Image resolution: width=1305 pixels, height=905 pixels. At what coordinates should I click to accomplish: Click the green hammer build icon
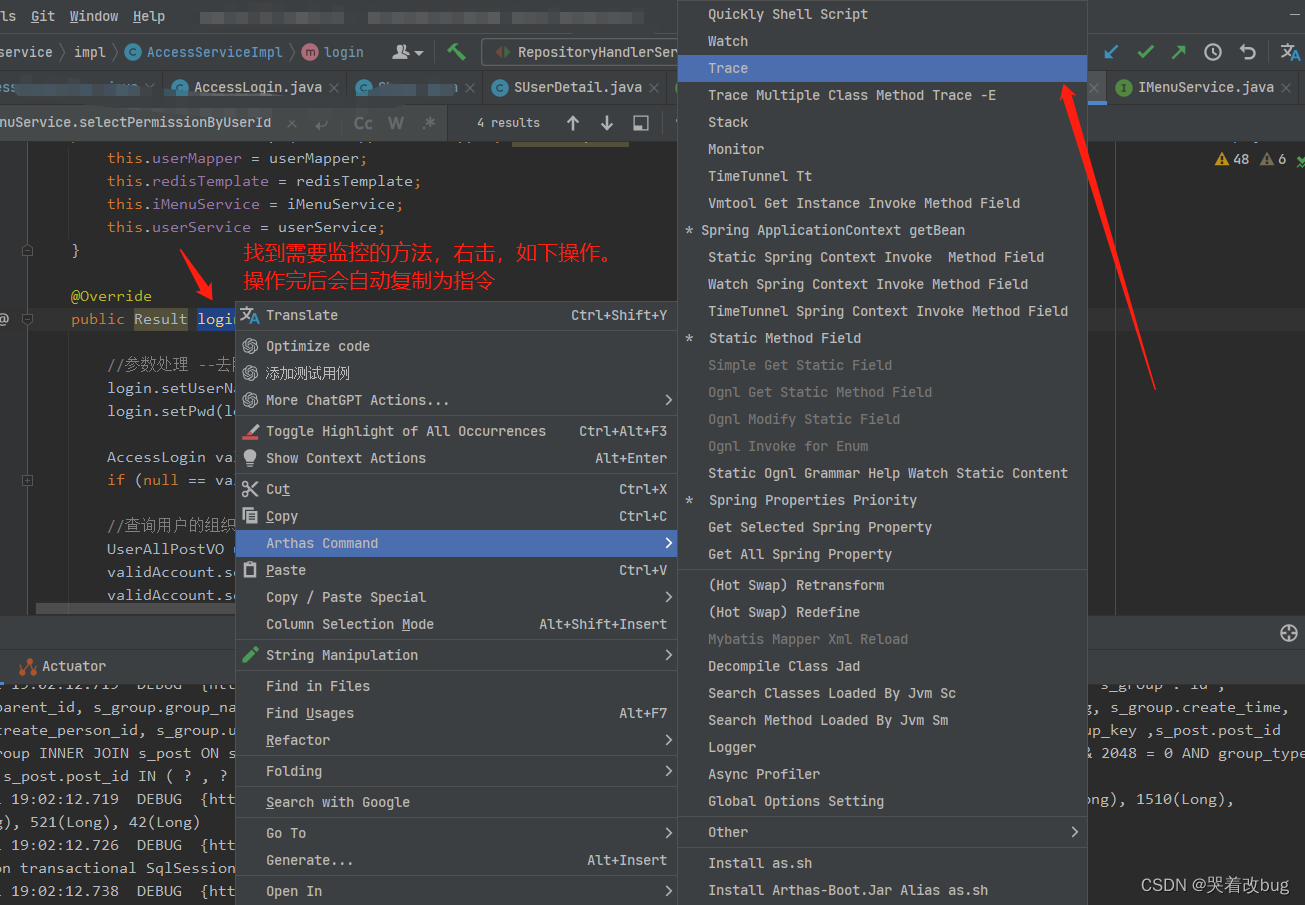[x=457, y=52]
